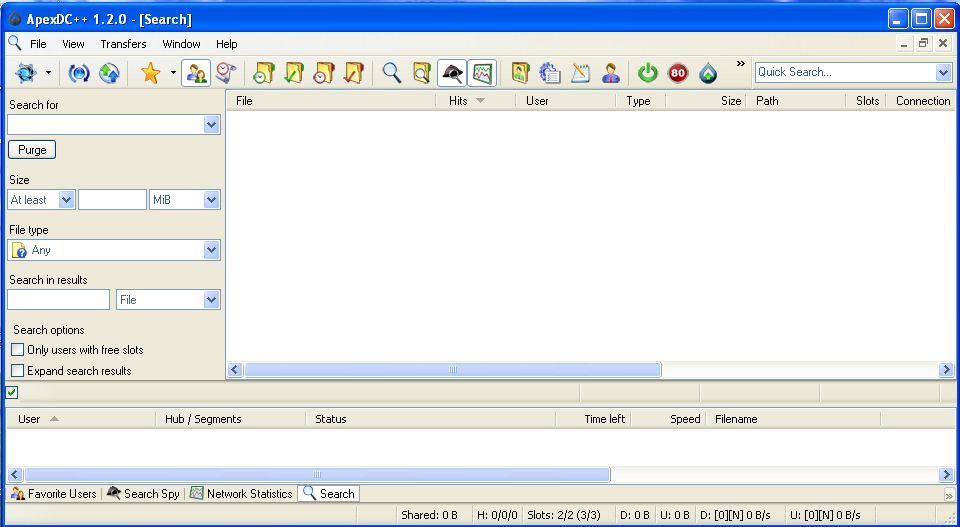The width and height of the screenshot is (960, 527).
Task: Open Upload Queue folder with red clock
Action: point(324,73)
